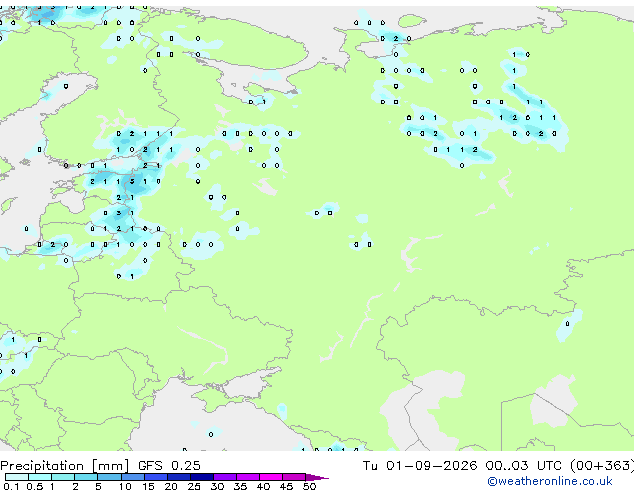The image size is (634, 490).
Task: Pick the 15–20 mm blue legend swatch
Action: click(155, 477)
